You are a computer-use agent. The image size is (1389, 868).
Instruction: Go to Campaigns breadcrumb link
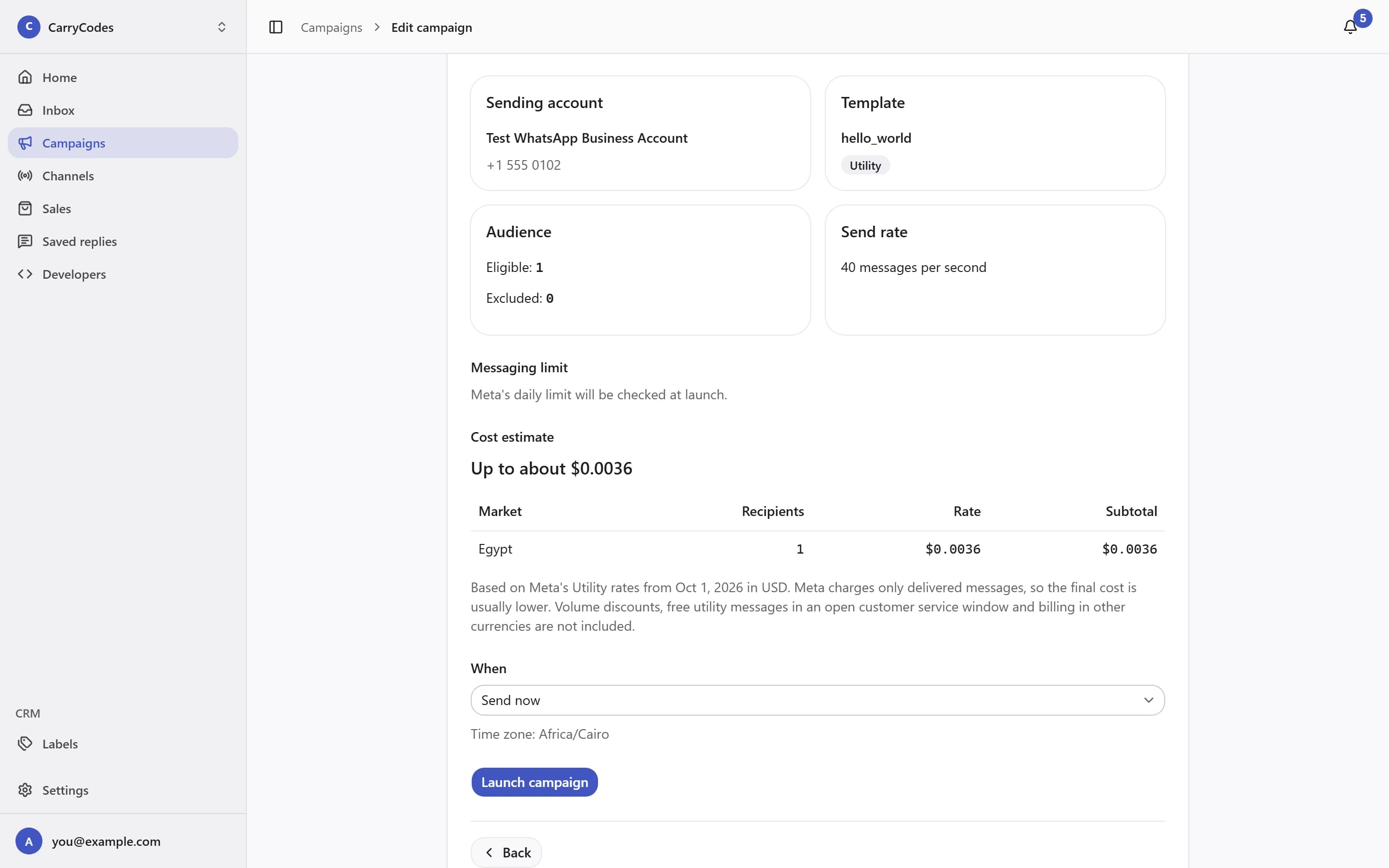pos(331,27)
